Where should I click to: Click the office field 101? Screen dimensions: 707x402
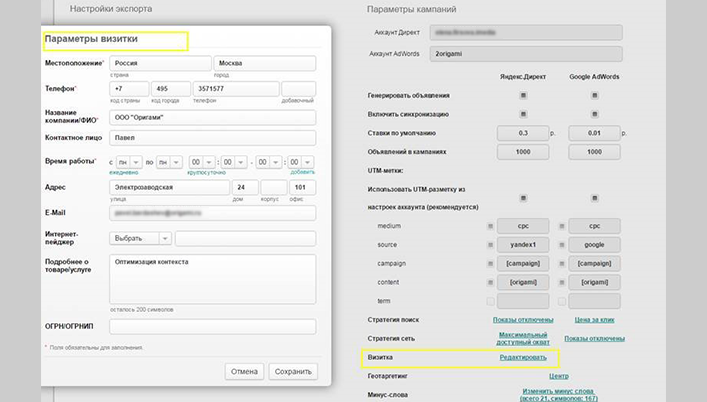point(303,187)
